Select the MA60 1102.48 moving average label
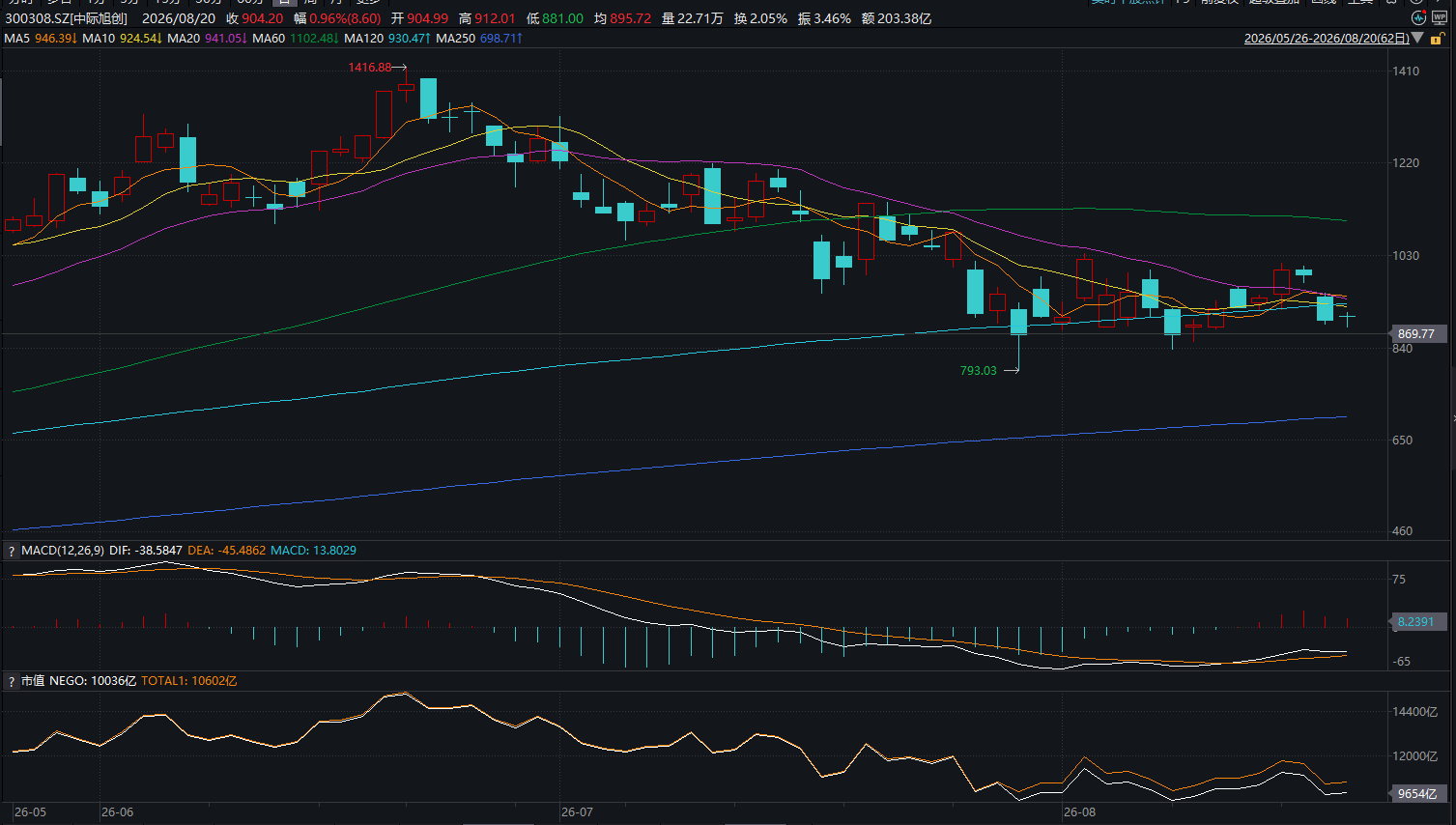This screenshot has height=825, width=1456. [296, 39]
